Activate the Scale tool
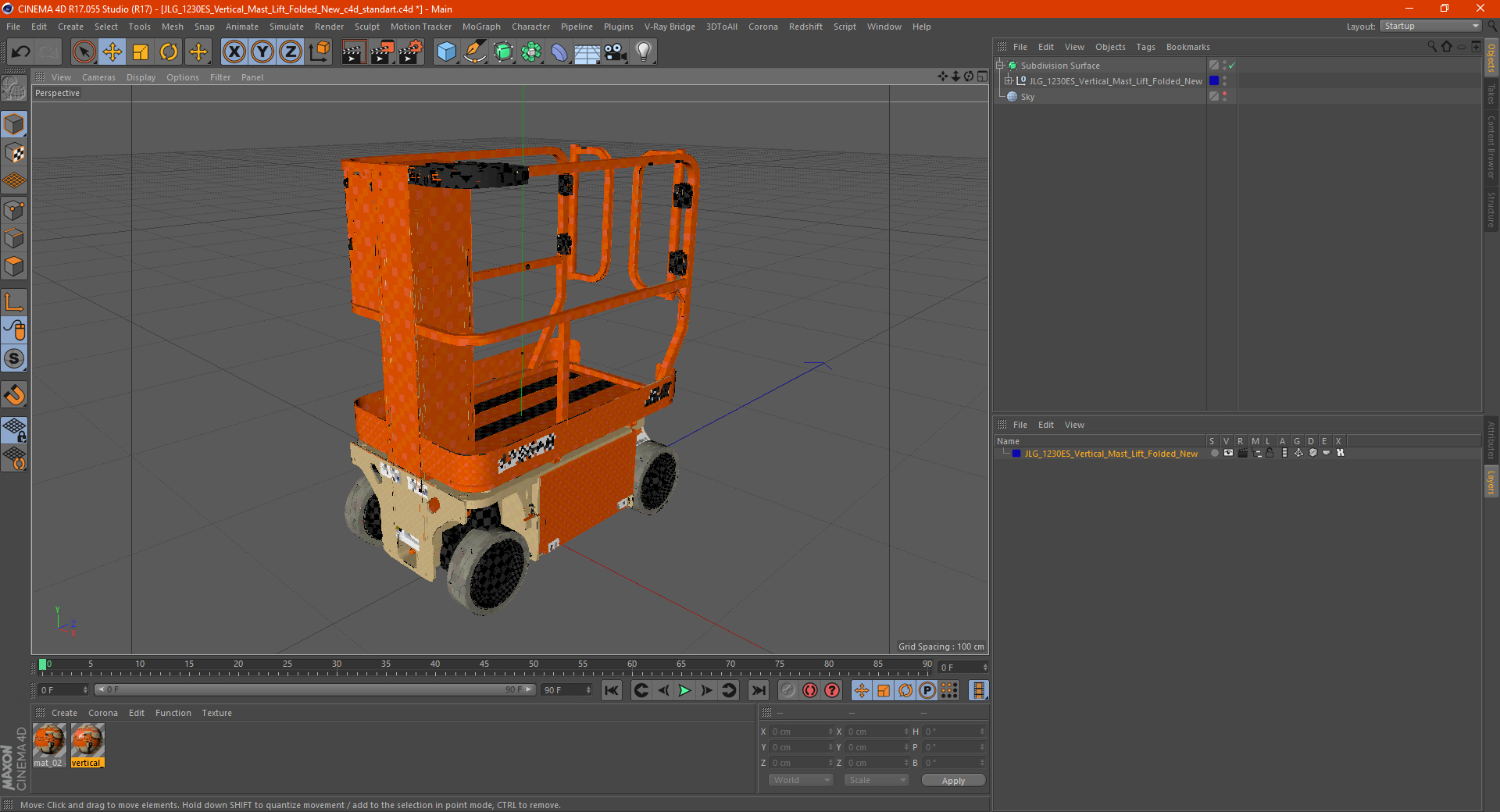Screen dimensions: 1500x812 pyautogui.click(x=141, y=52)
